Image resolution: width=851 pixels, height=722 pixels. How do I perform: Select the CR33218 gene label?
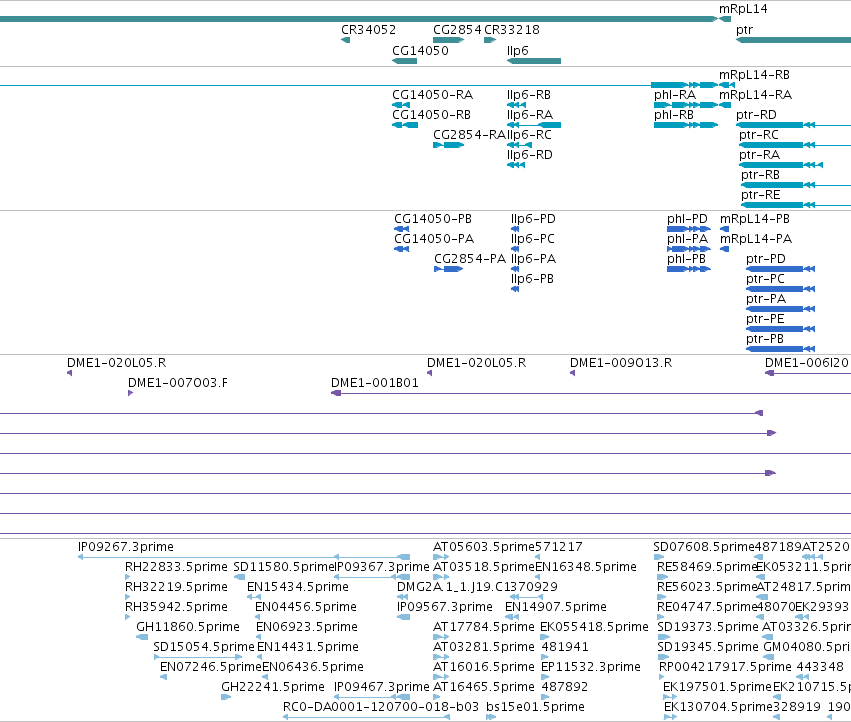pyautogui.click(x=512, y=30)
